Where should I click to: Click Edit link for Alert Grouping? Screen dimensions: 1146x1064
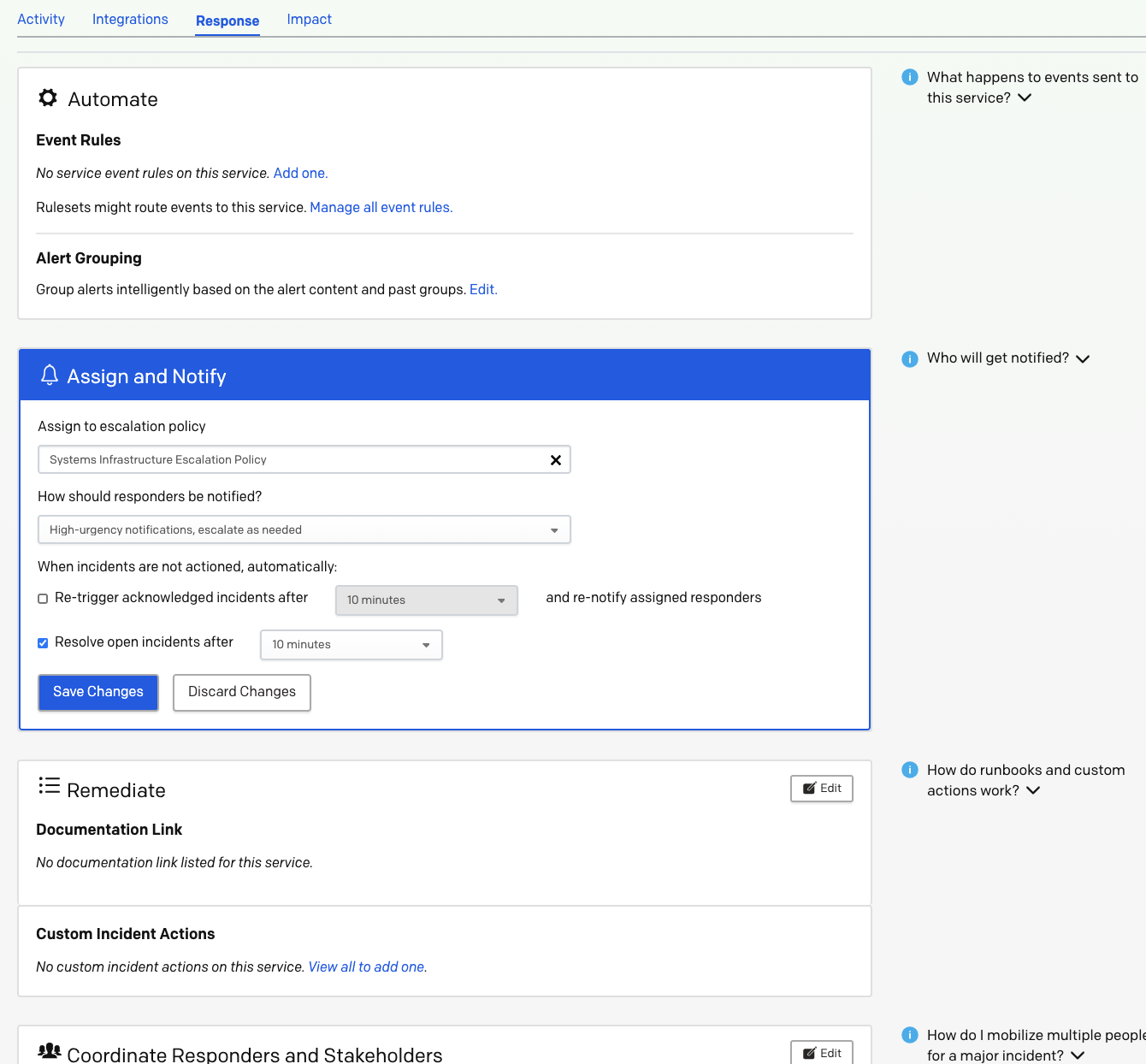pyautogui.click(x=483, y=289)
